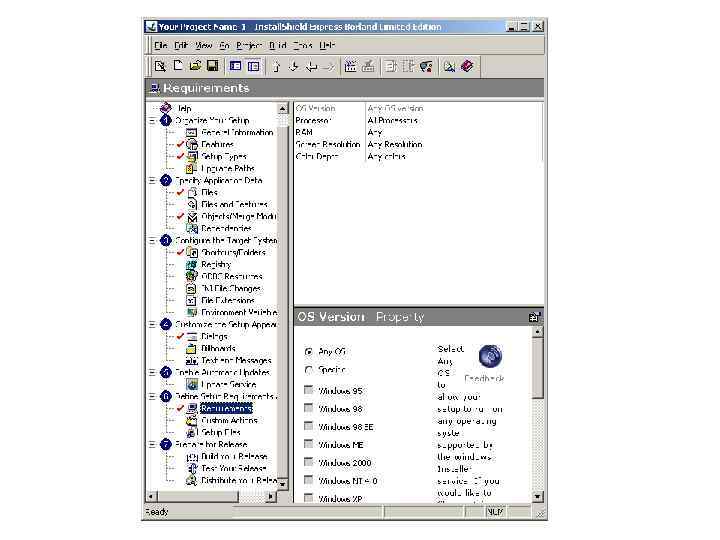Click the Registry icon in the tree
This screenshot has height=540, width=720.
191,264
